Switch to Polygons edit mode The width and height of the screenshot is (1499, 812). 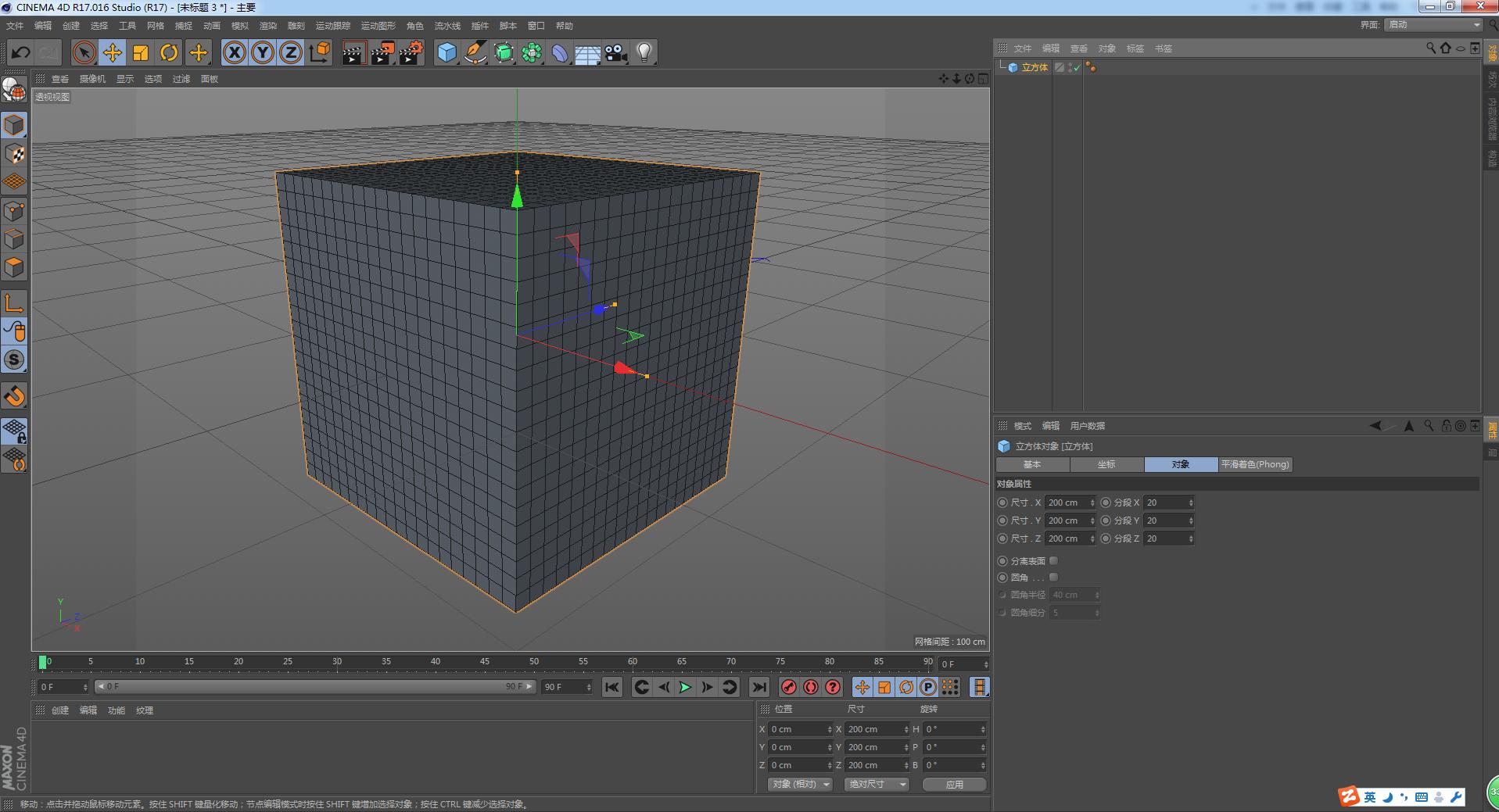click(x=14, y=267)
